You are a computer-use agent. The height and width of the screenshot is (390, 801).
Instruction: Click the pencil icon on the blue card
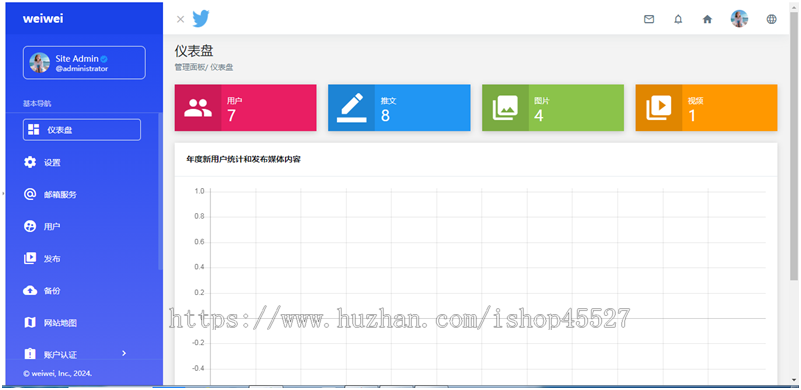coord(351,108)
